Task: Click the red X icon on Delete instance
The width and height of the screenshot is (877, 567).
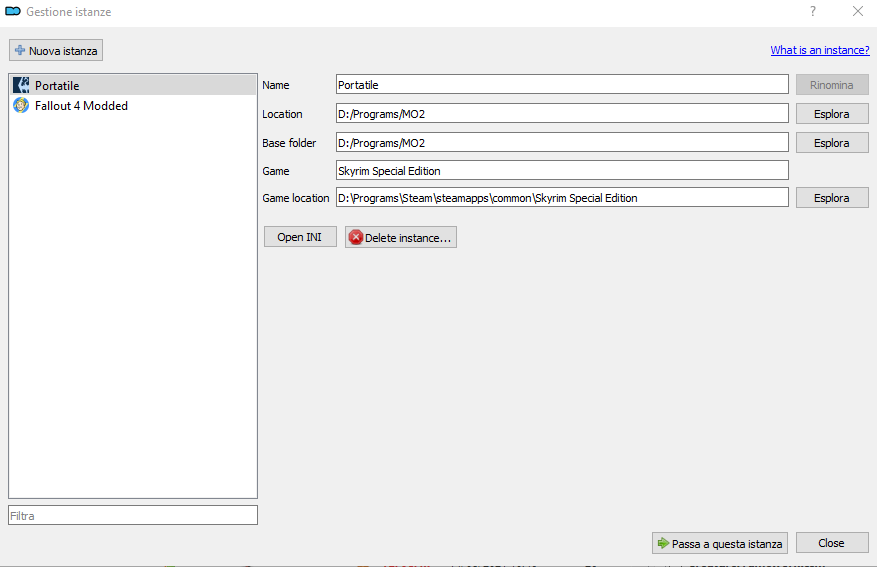Action: (x=356, y=238)
